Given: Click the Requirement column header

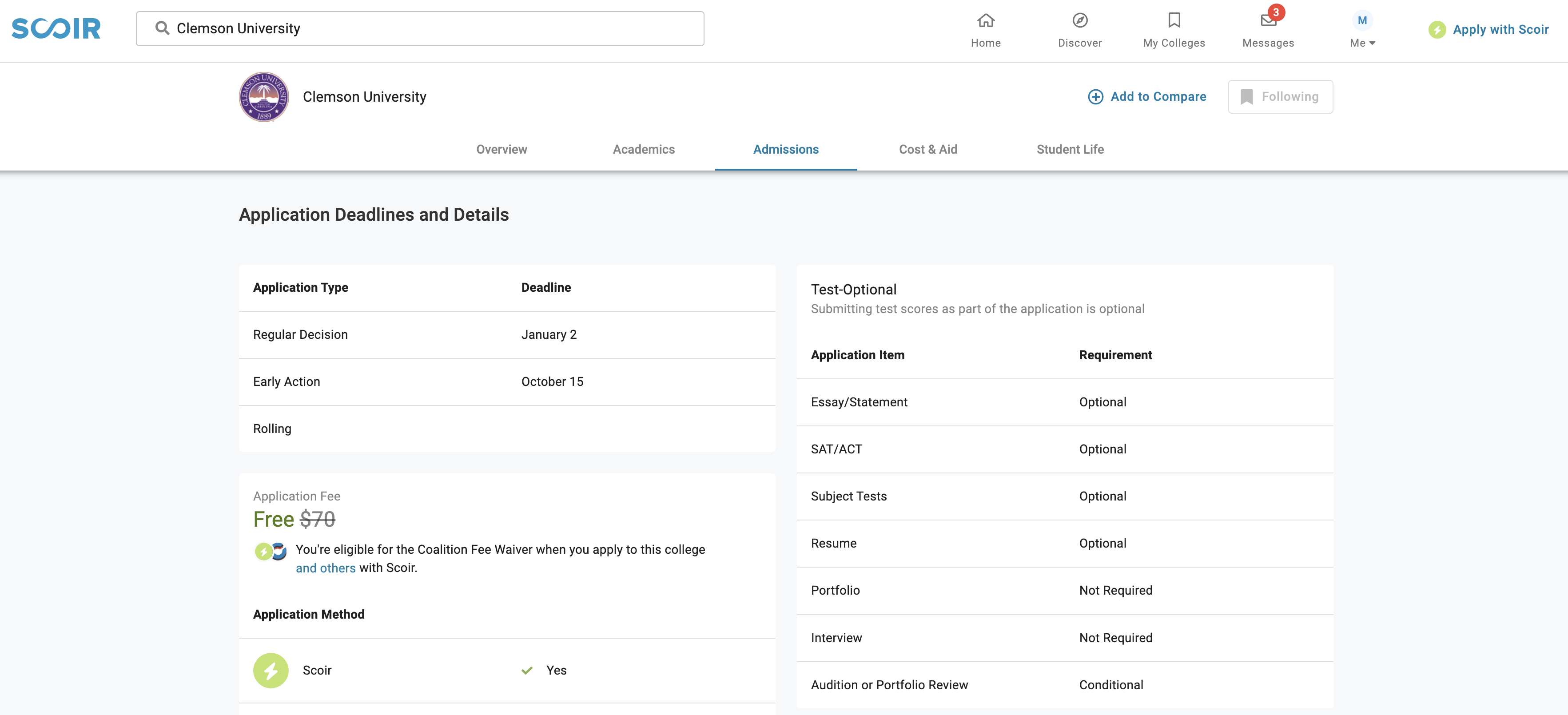Looking at the screenshot, I should (x=1115, y=355).
